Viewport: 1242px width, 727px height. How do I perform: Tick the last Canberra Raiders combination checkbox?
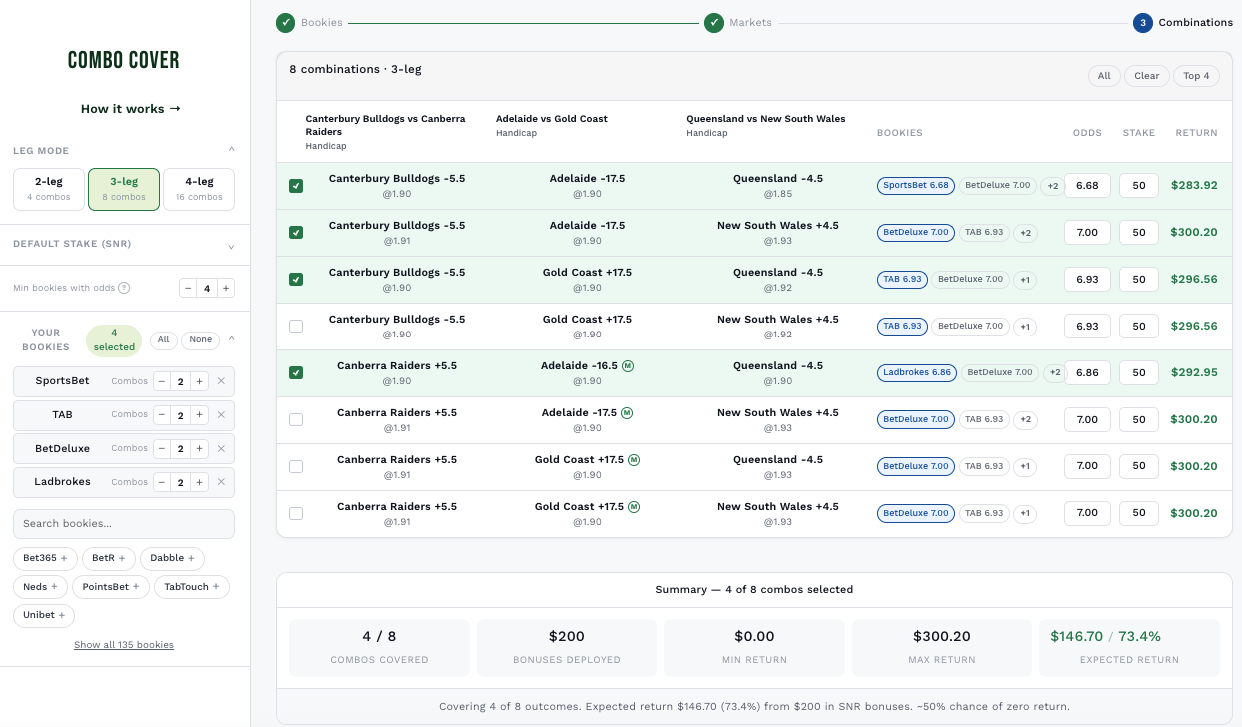[x=296, y=513]
